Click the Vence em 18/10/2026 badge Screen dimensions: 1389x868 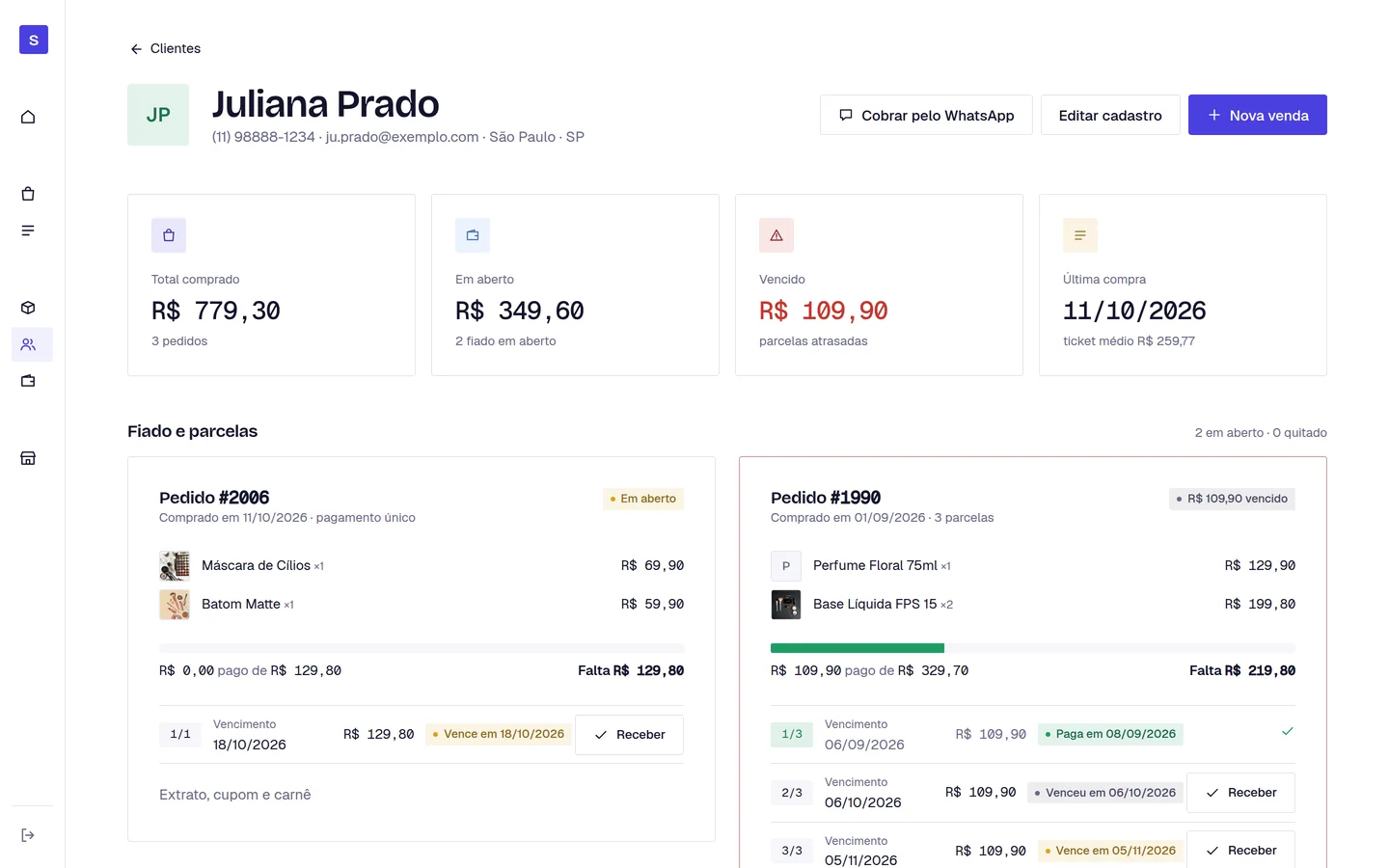[499, 734]
